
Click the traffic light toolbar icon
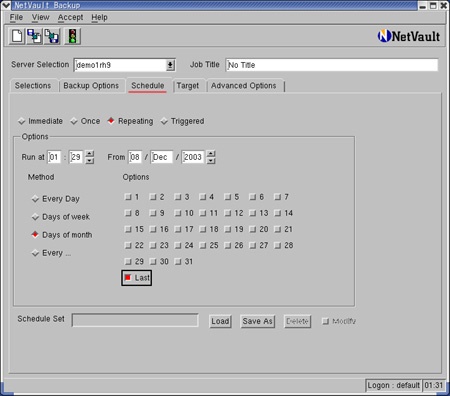pyautogui.click(x=72, y=36)
